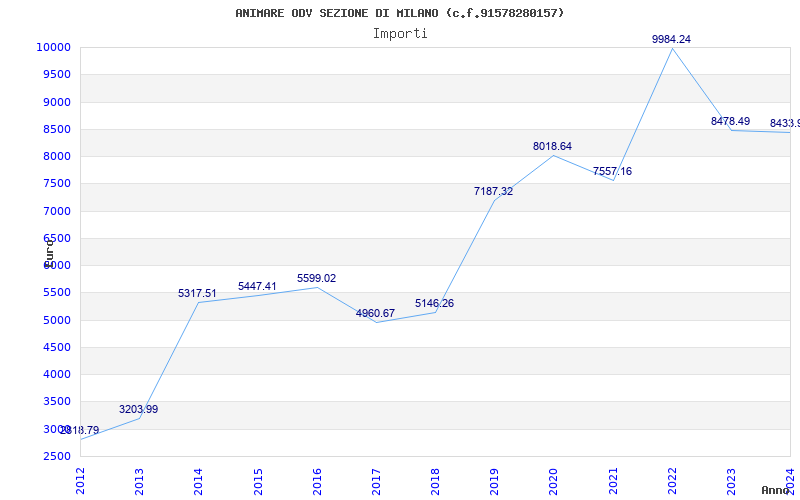Click the 5000 y-axis value
The width and height of the screenshot is (800, 500).
pos(56,320)
